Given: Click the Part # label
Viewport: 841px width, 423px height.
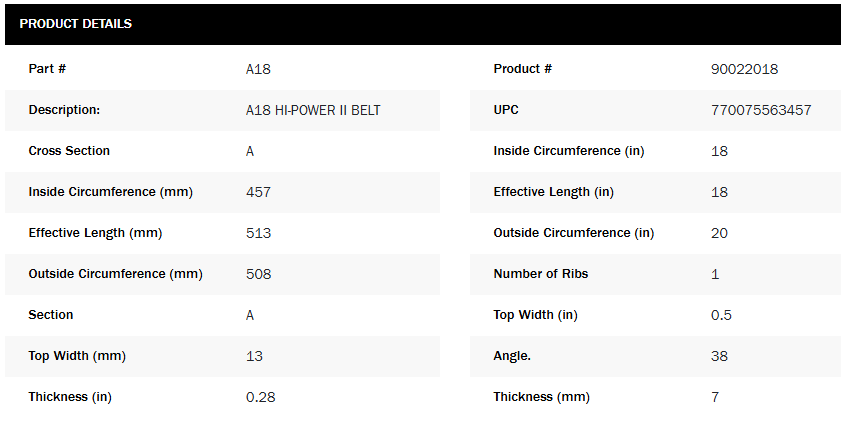Looking at the screenshot, I should pyautogui.click(x=47, y=69).
